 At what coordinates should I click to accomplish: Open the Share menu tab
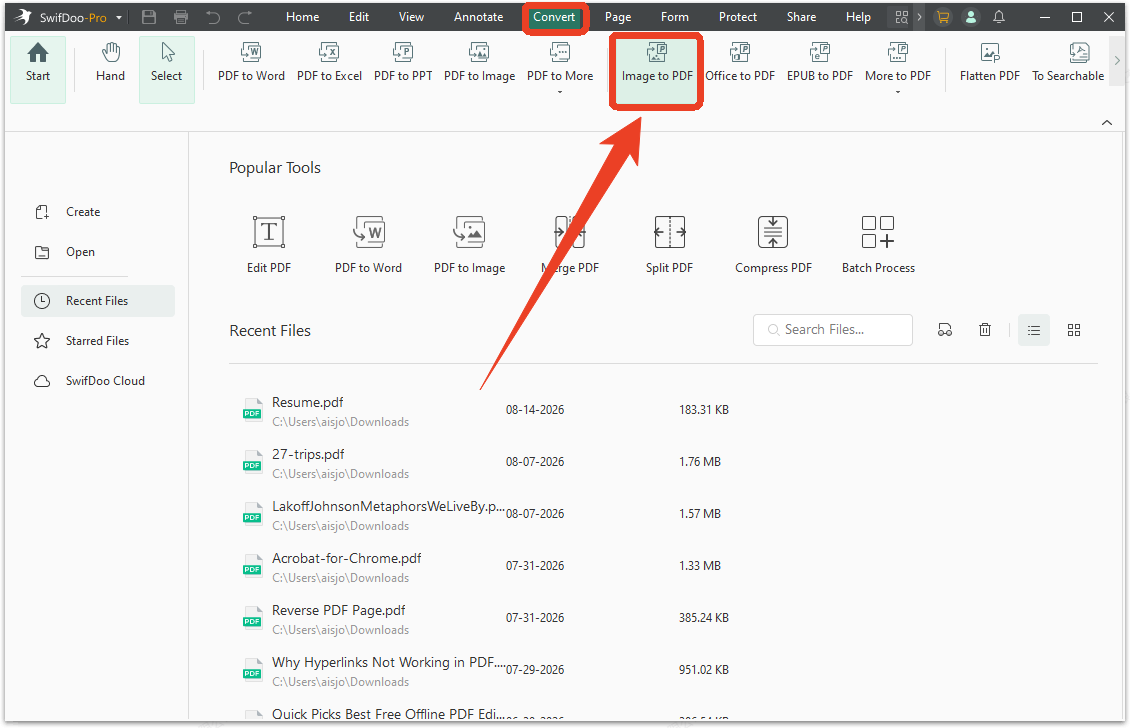click(801, 17)
